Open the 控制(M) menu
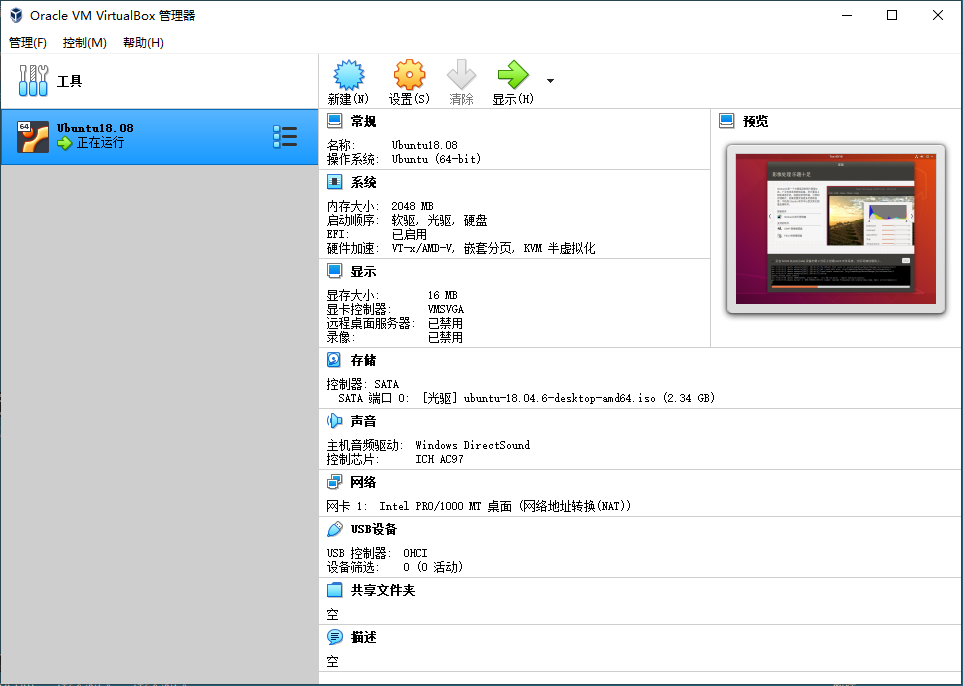 pos(84,43)
